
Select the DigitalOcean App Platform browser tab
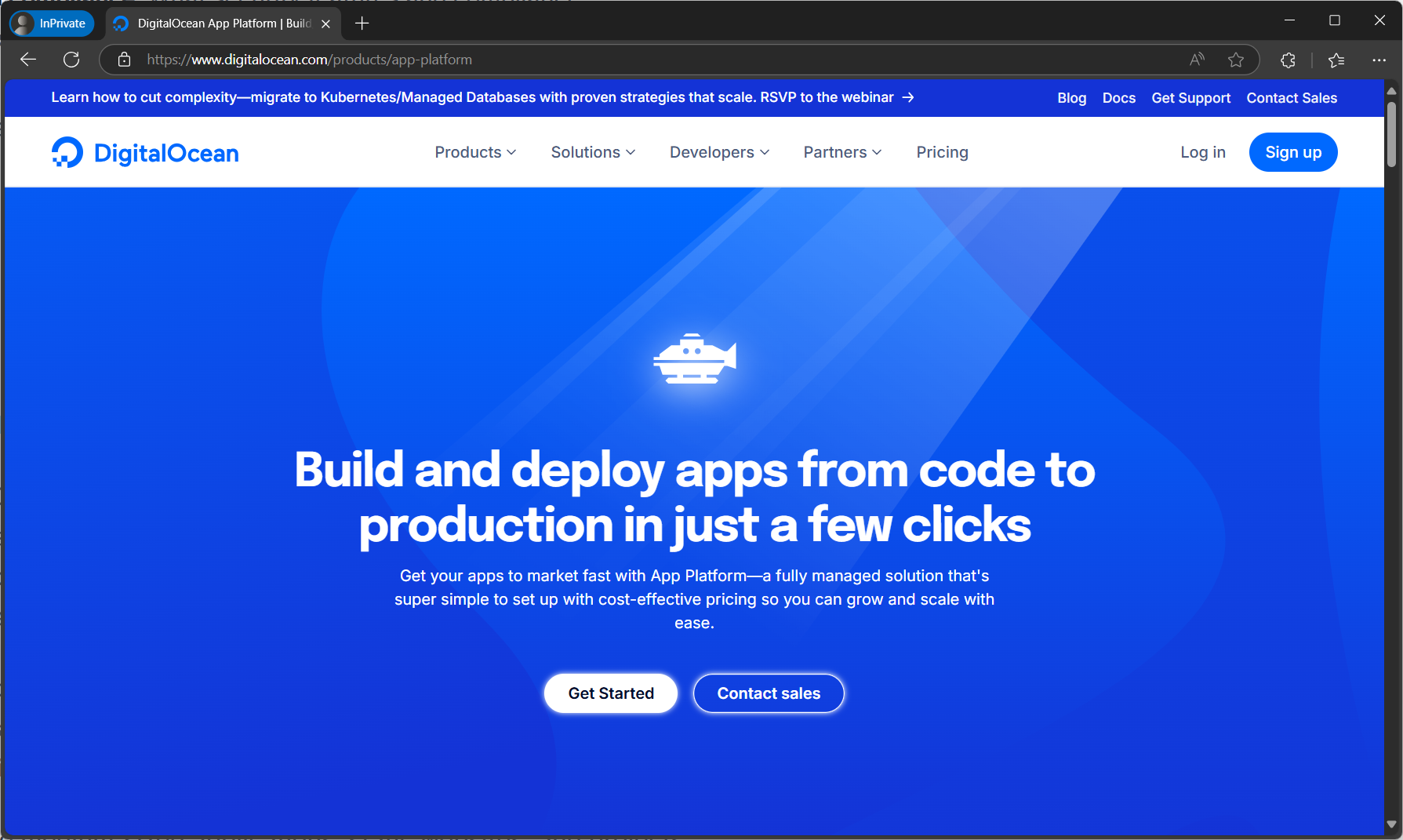click(224, 24)
